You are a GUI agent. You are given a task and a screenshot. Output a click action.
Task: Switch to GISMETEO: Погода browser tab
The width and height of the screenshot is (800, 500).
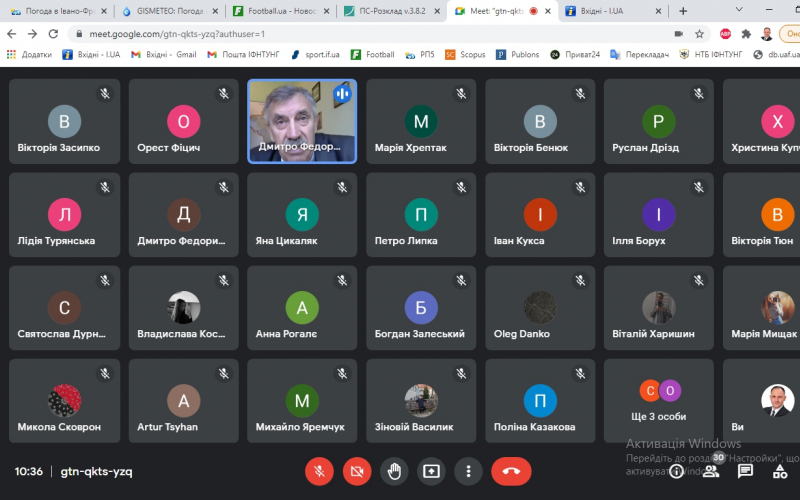[170, 11]
